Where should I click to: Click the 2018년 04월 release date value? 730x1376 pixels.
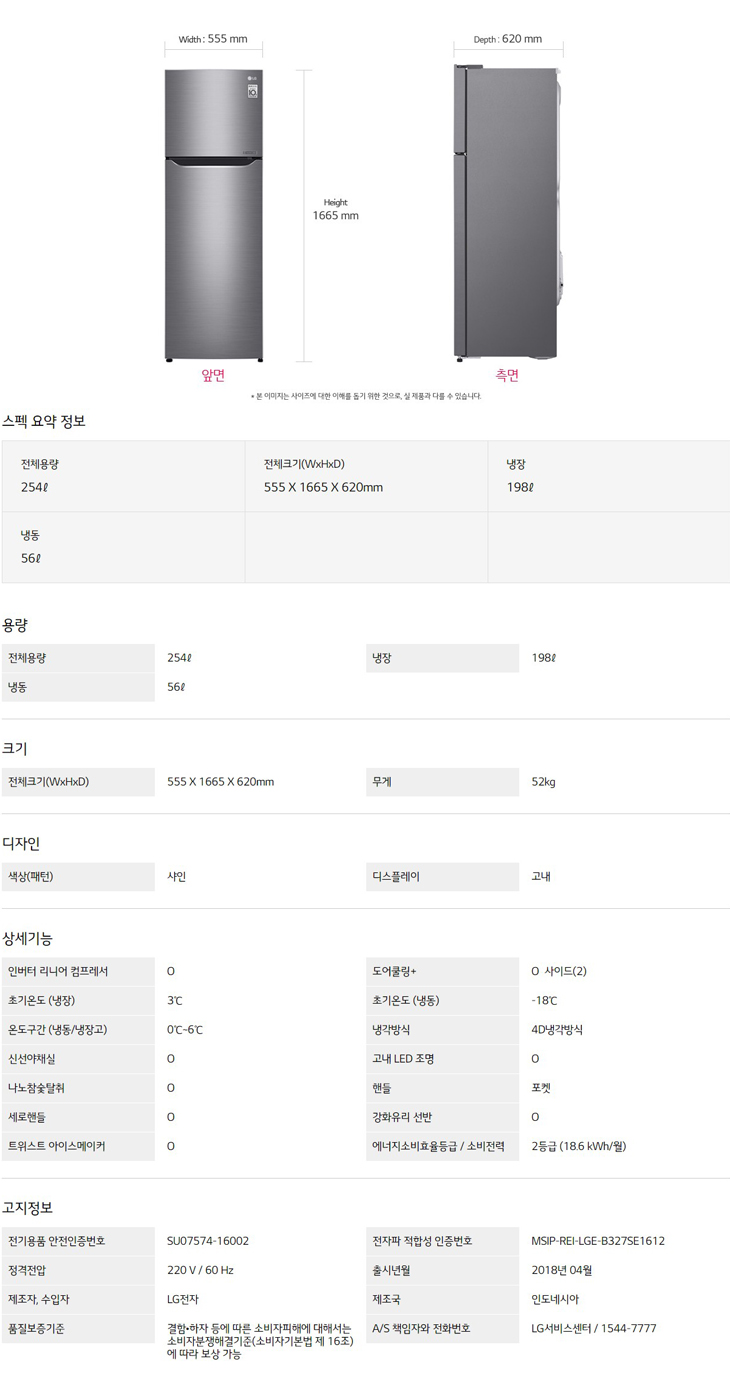(x=562, y=1270)
